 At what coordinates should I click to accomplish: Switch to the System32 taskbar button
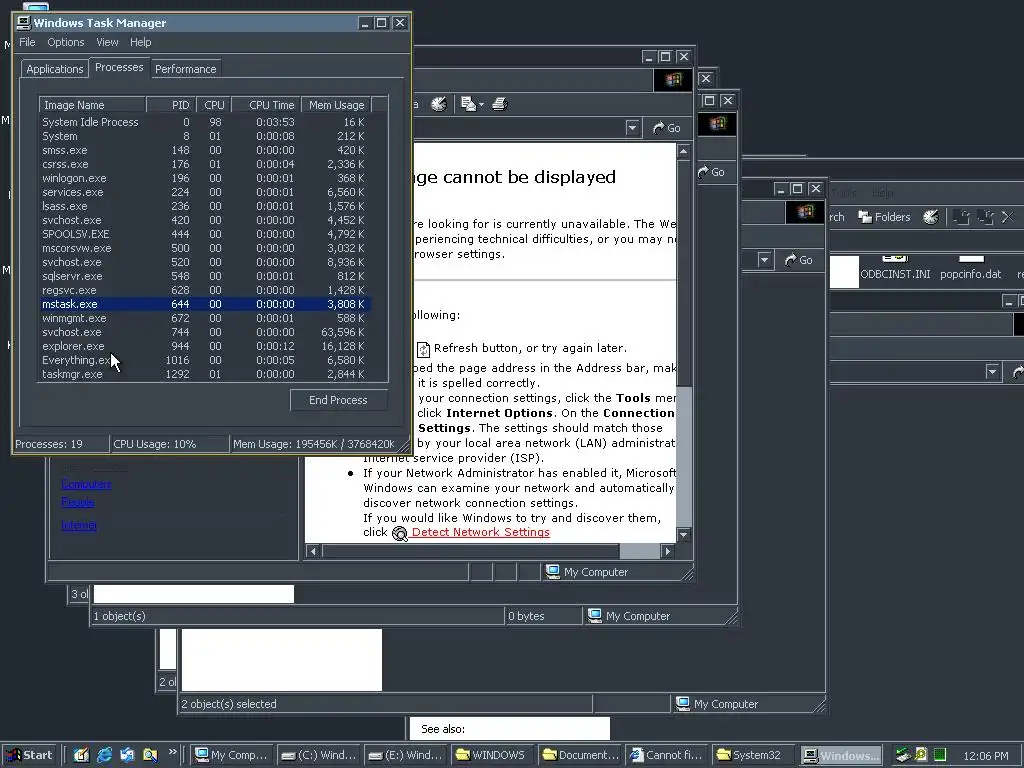tap(754, 755)
